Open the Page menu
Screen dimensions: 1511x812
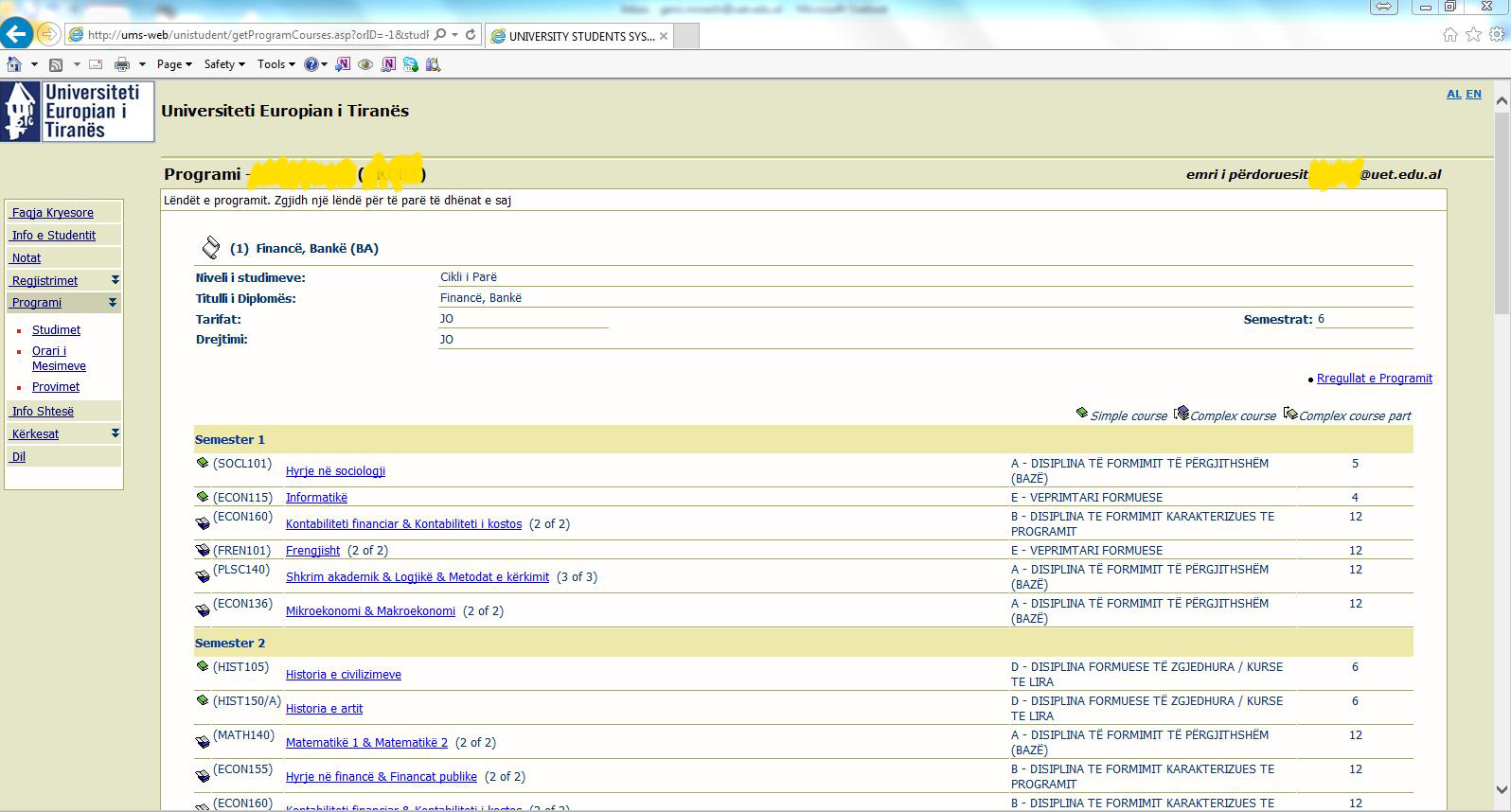pos(174,64)
